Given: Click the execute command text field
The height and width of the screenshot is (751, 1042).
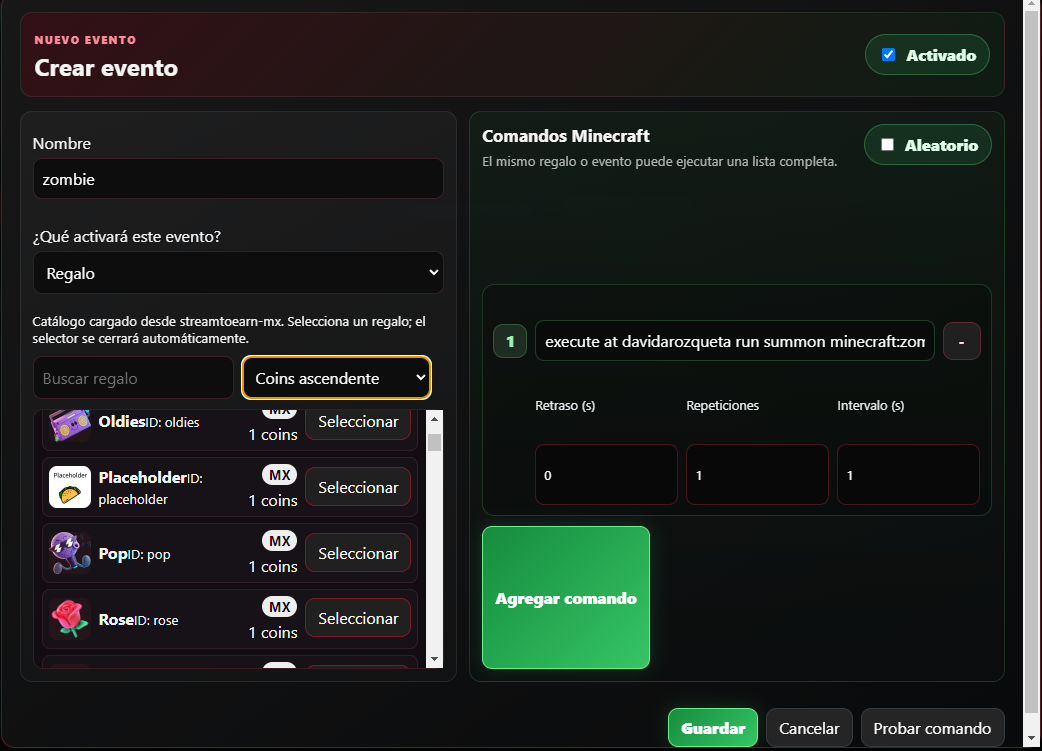Looking at the screenshot, I should click(734, 341).
